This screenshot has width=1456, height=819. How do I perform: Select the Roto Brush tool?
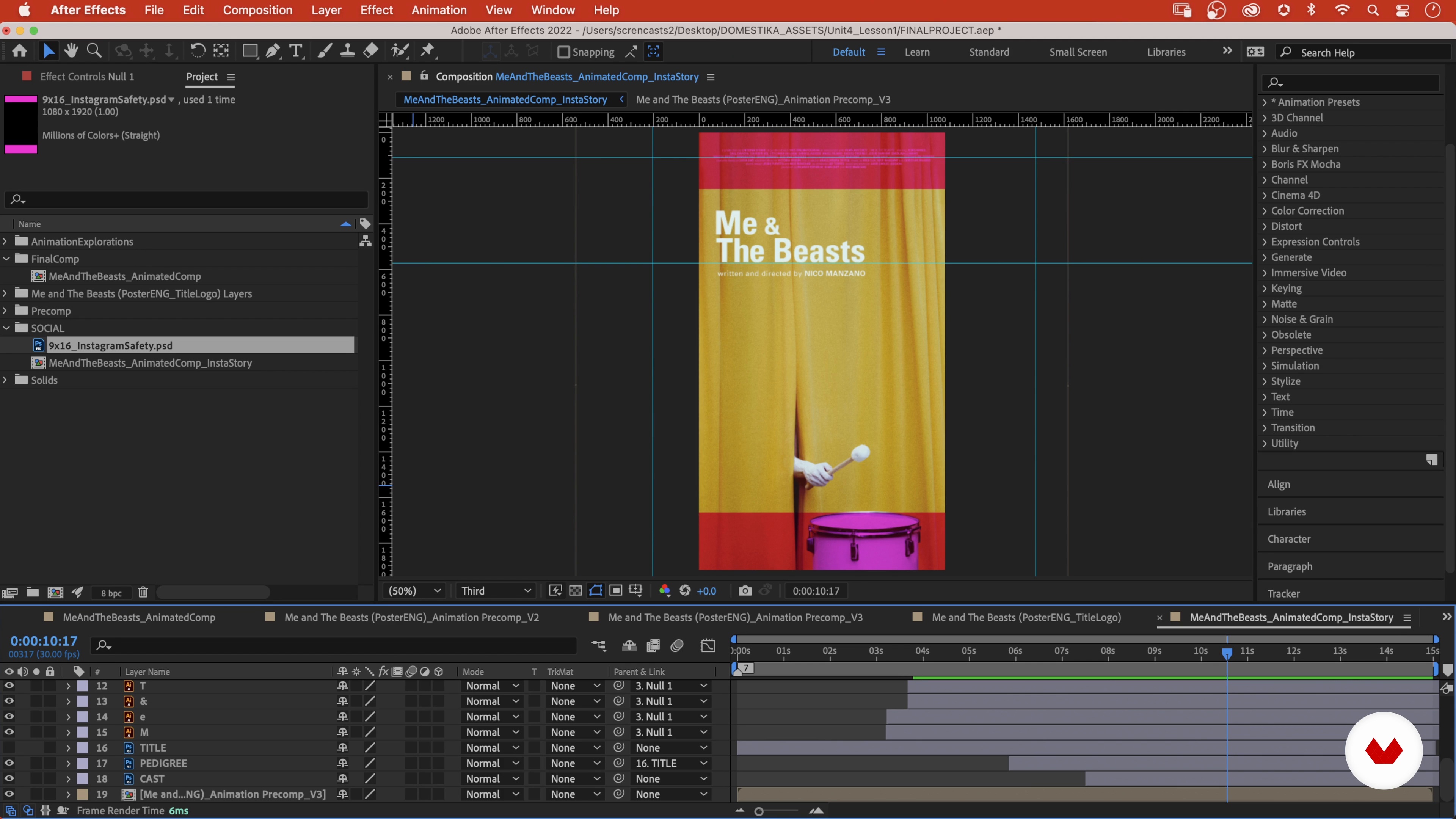tap(400, 52)
